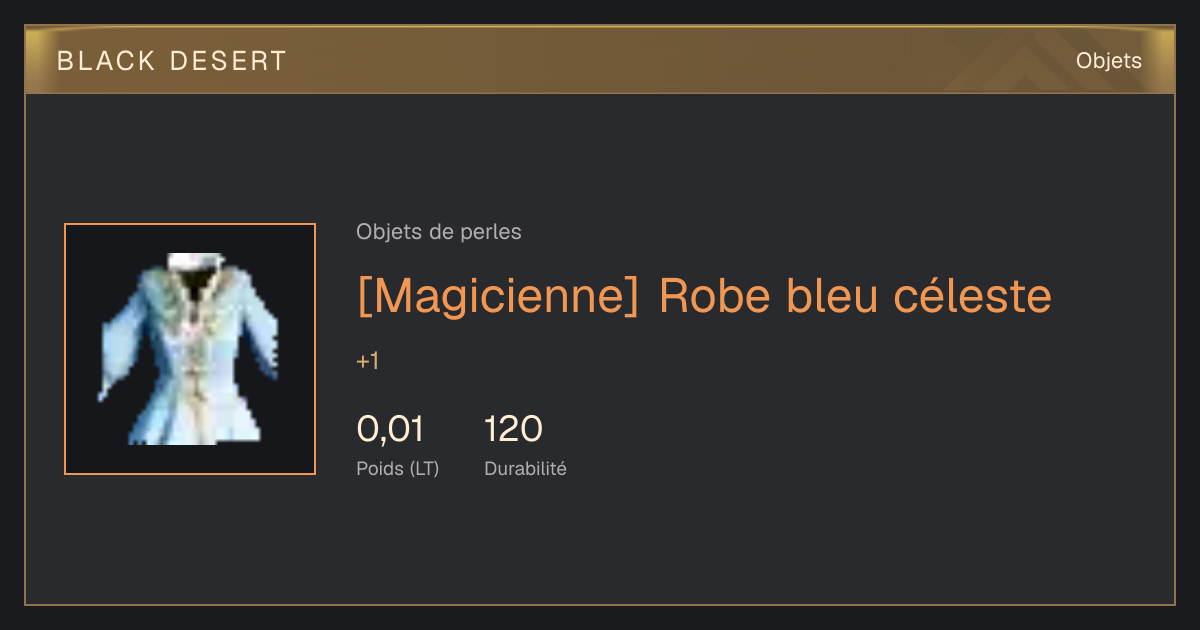1200x630 pixels.
Task: Select the [Magicienne] Robe bleu céleste title
Action: [704, 296]
